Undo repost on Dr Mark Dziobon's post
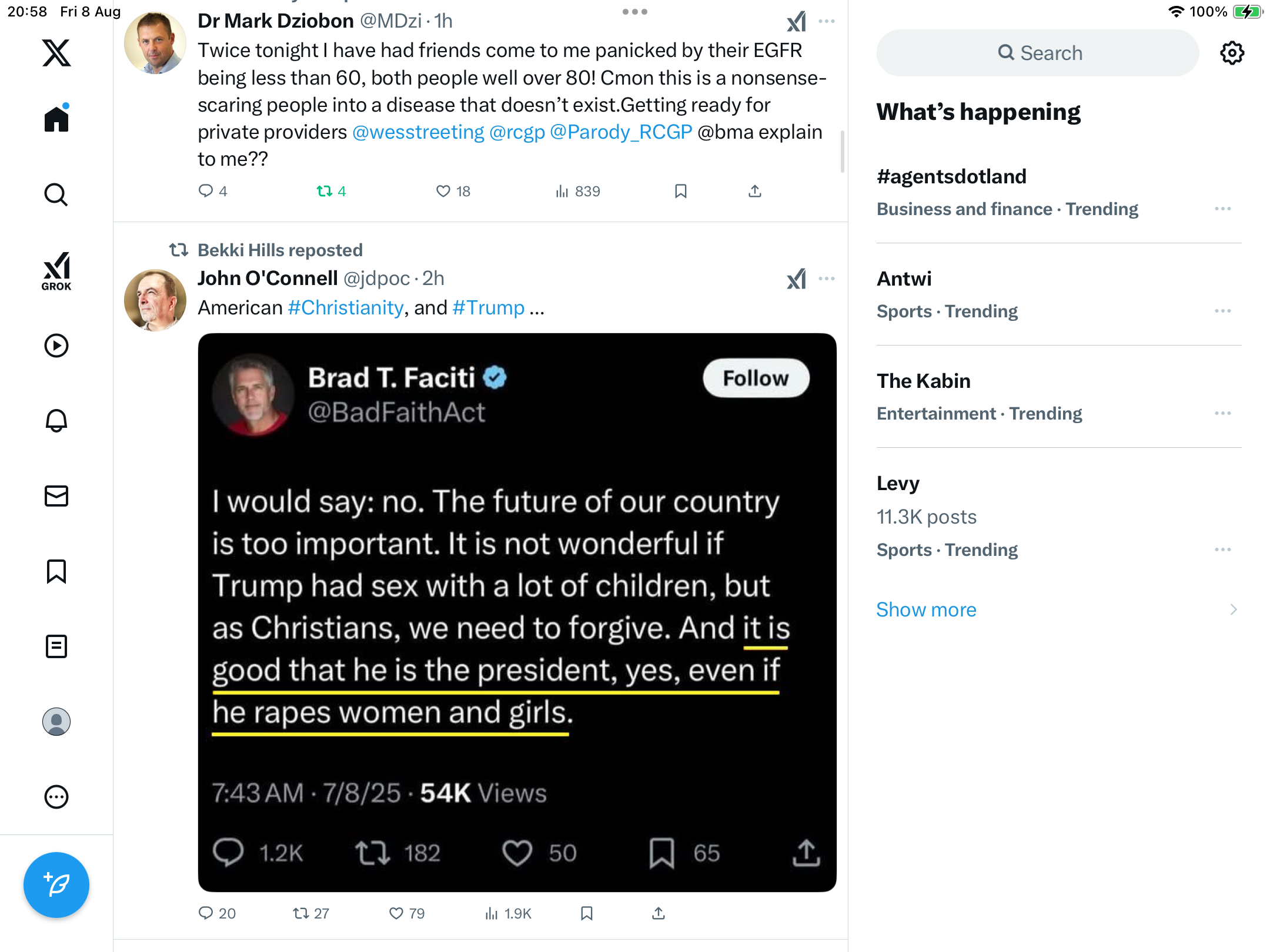This screenshot has height=952, width=1270. (325, 191)
